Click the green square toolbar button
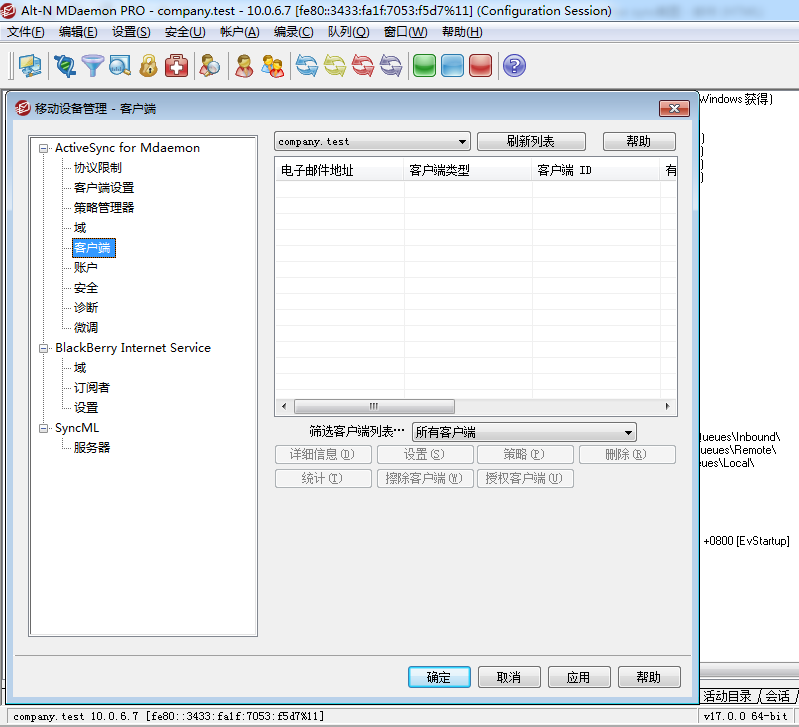799x727 pixels. 424,66
